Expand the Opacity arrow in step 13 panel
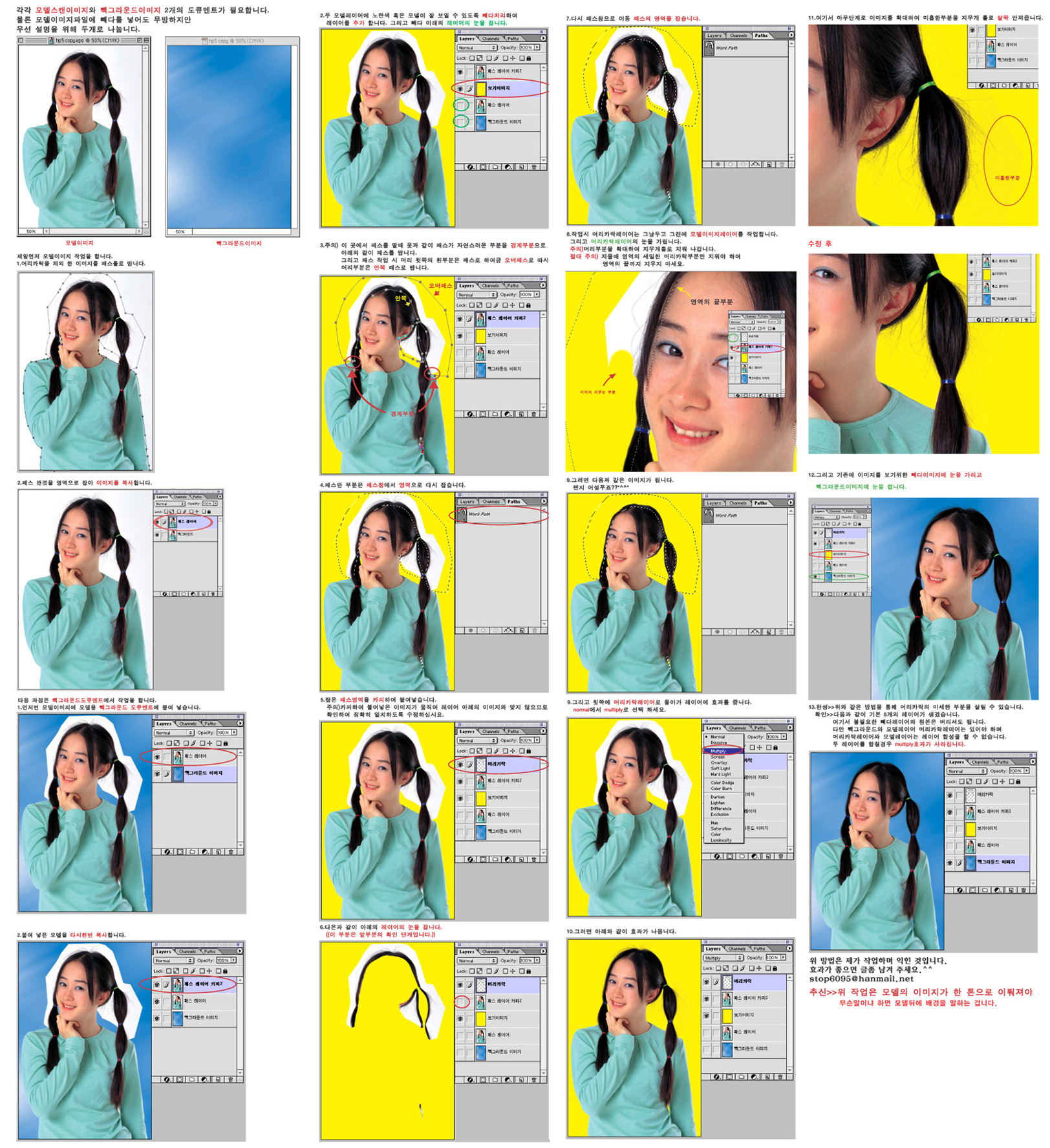1050x1148 pixels. [1027, 771]
